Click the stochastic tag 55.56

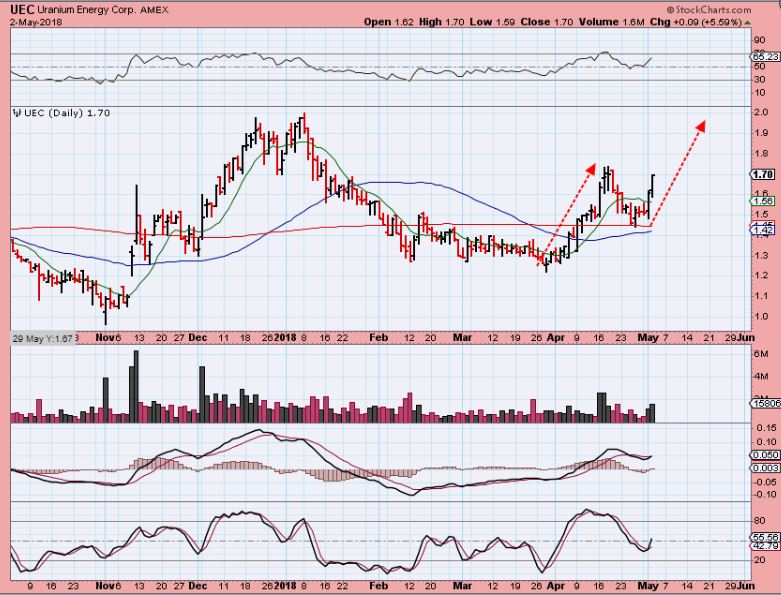(766, 537)
